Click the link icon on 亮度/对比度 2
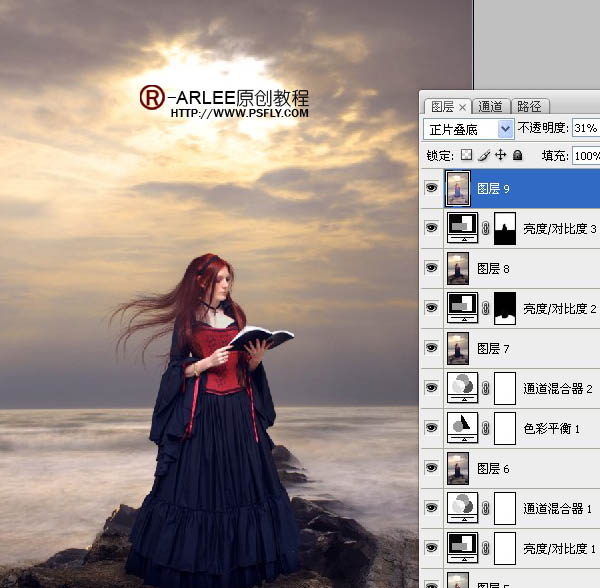Screen dimensions: 600x588 pyautogui.click(x=486, y=308)
